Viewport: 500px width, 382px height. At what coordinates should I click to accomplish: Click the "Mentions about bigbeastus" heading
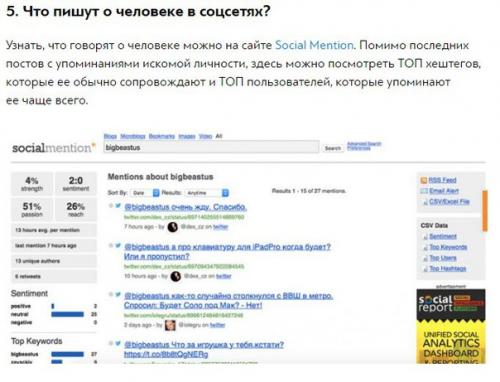[160, 177]
